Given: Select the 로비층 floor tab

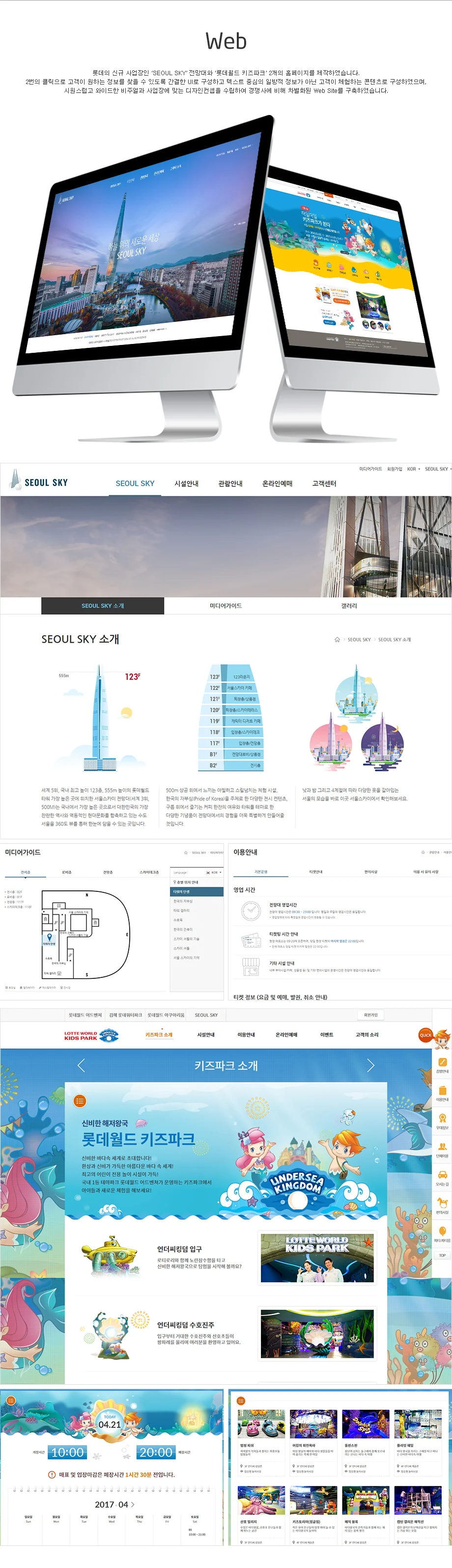Looking at the screenshot, I should pos(66,872).
